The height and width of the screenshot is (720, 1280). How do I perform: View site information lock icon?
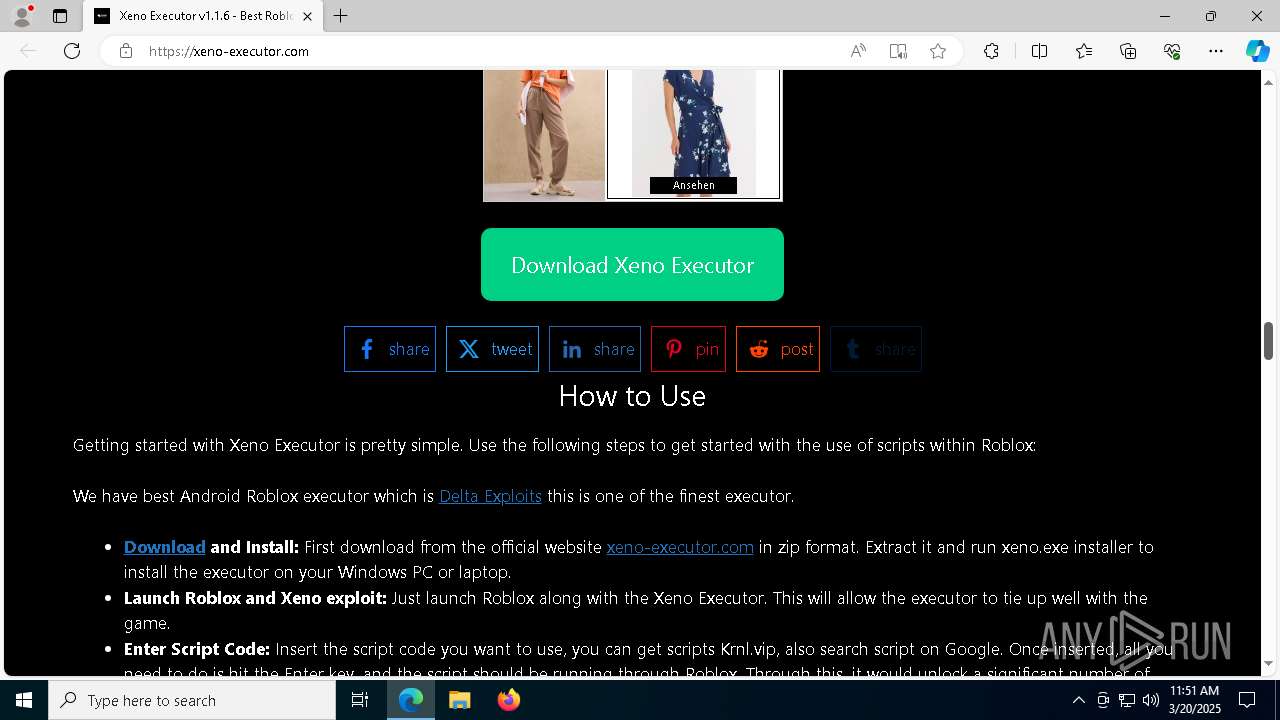coord(125,51)
